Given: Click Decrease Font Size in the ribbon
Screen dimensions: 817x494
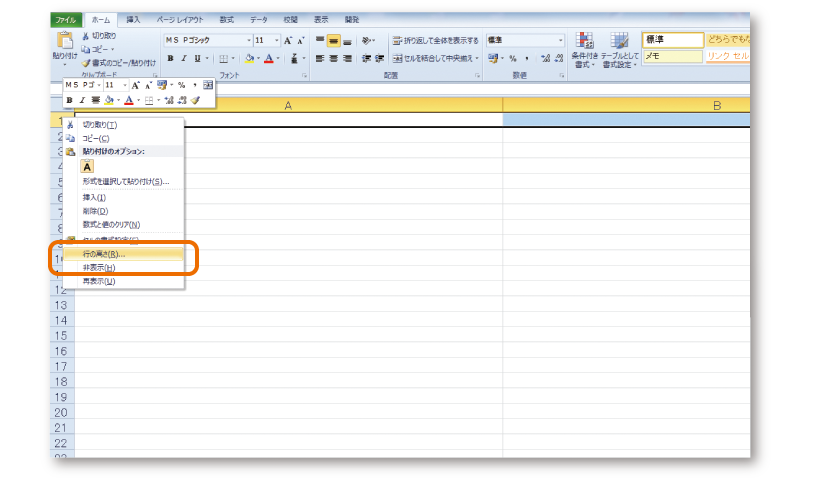Looking at the screenshot, I should point(301,40).
